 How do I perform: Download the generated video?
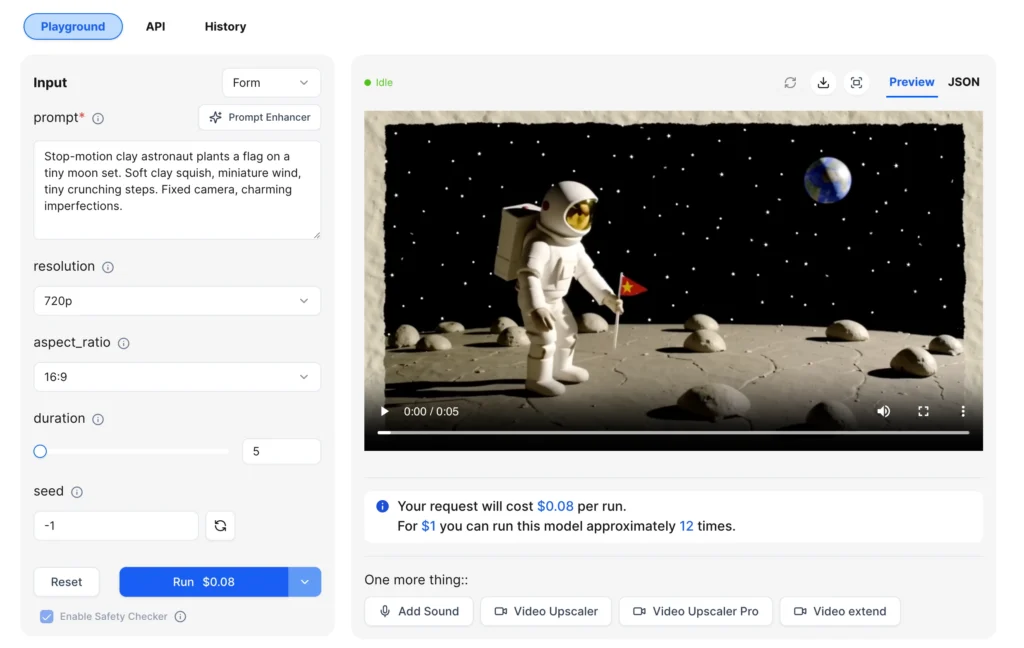tap(823, 83)
